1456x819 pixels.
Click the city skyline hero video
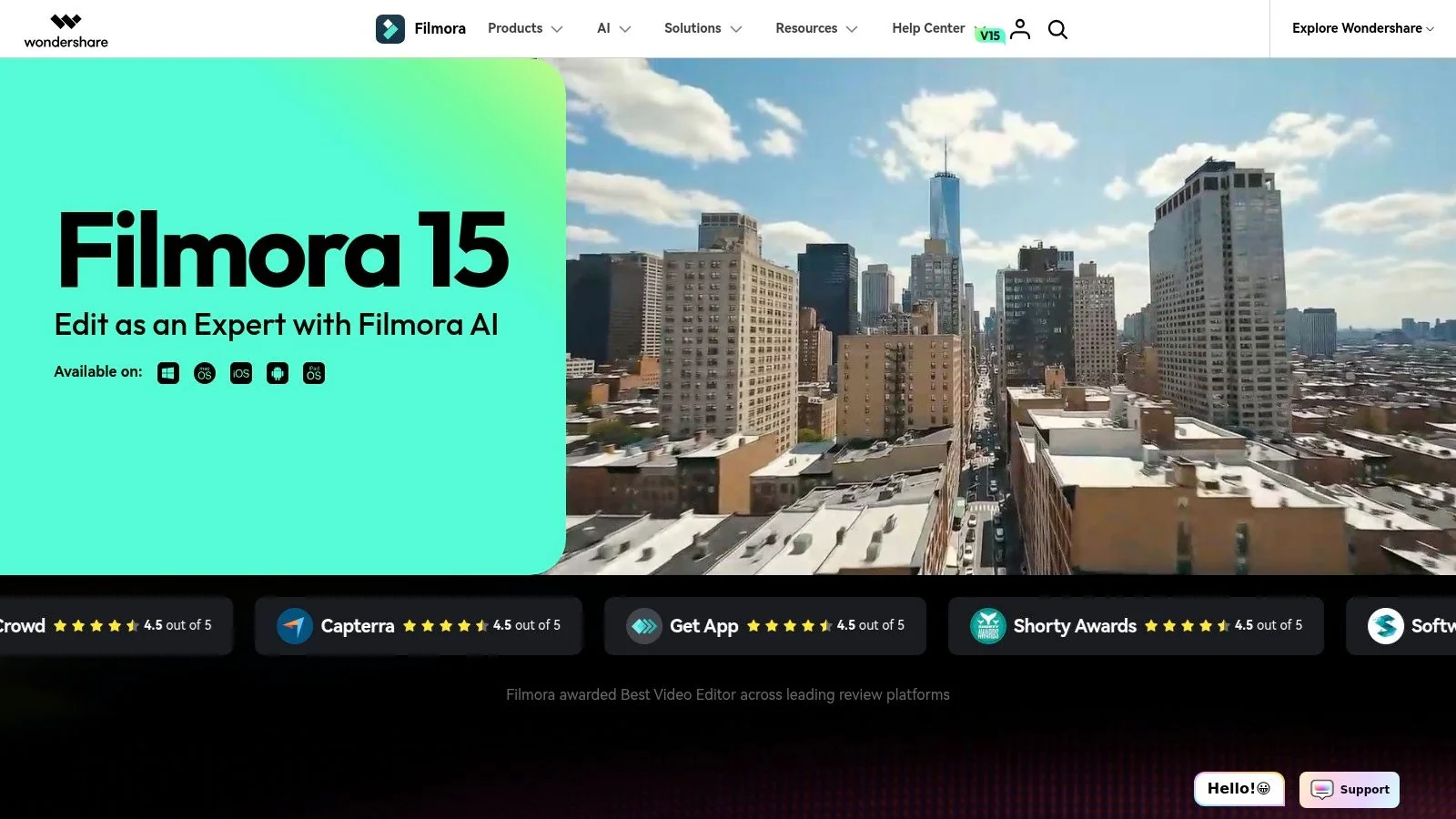point(1011,317)
